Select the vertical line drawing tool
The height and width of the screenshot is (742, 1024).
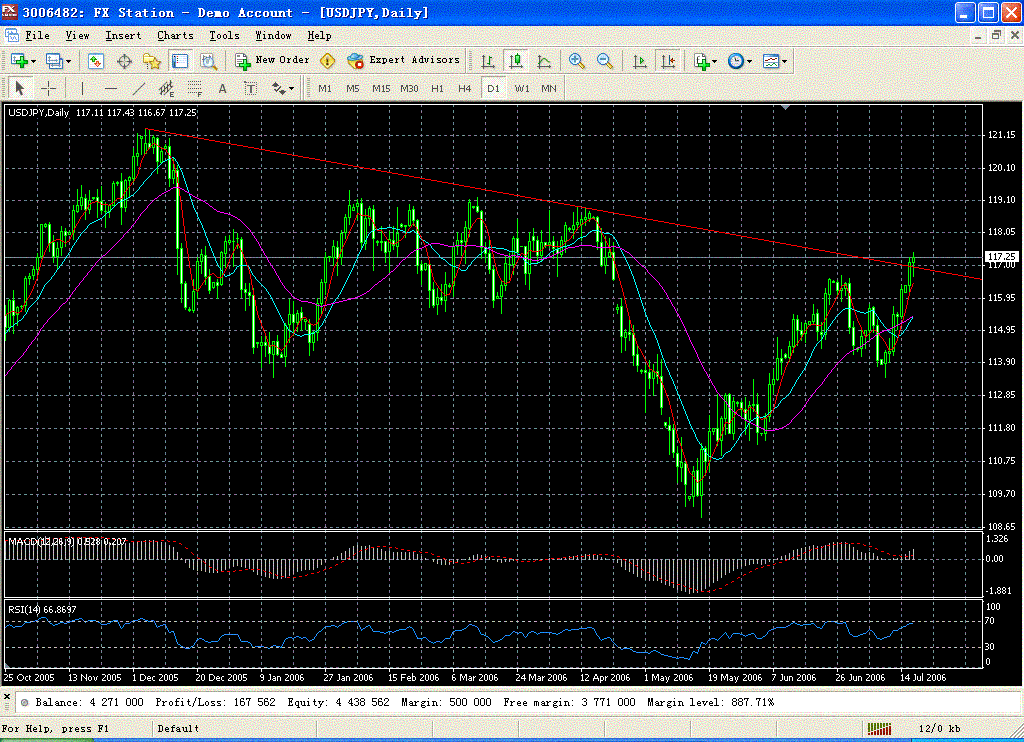[x=82, y=88]
